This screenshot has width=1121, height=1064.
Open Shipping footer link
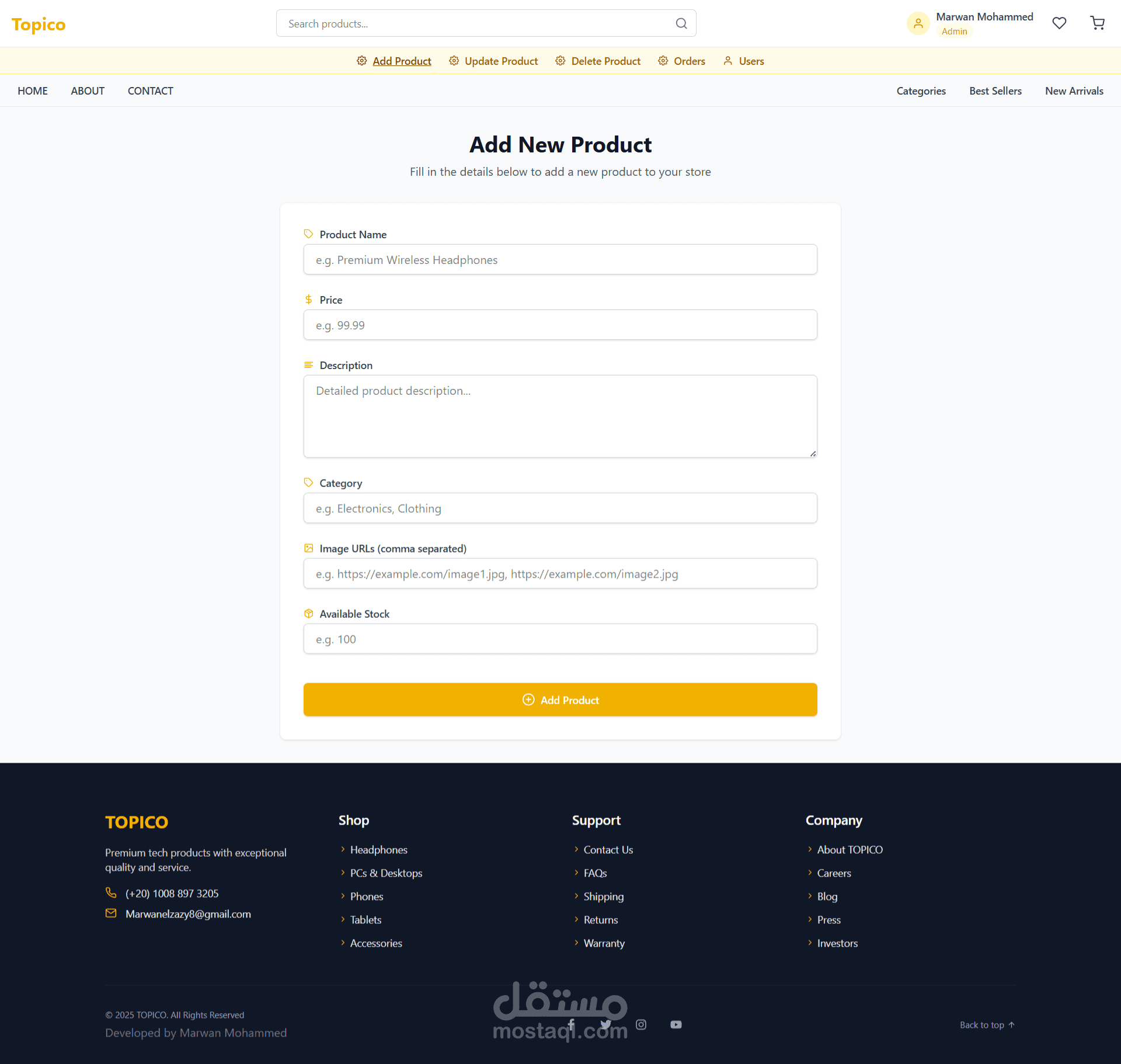603,896
